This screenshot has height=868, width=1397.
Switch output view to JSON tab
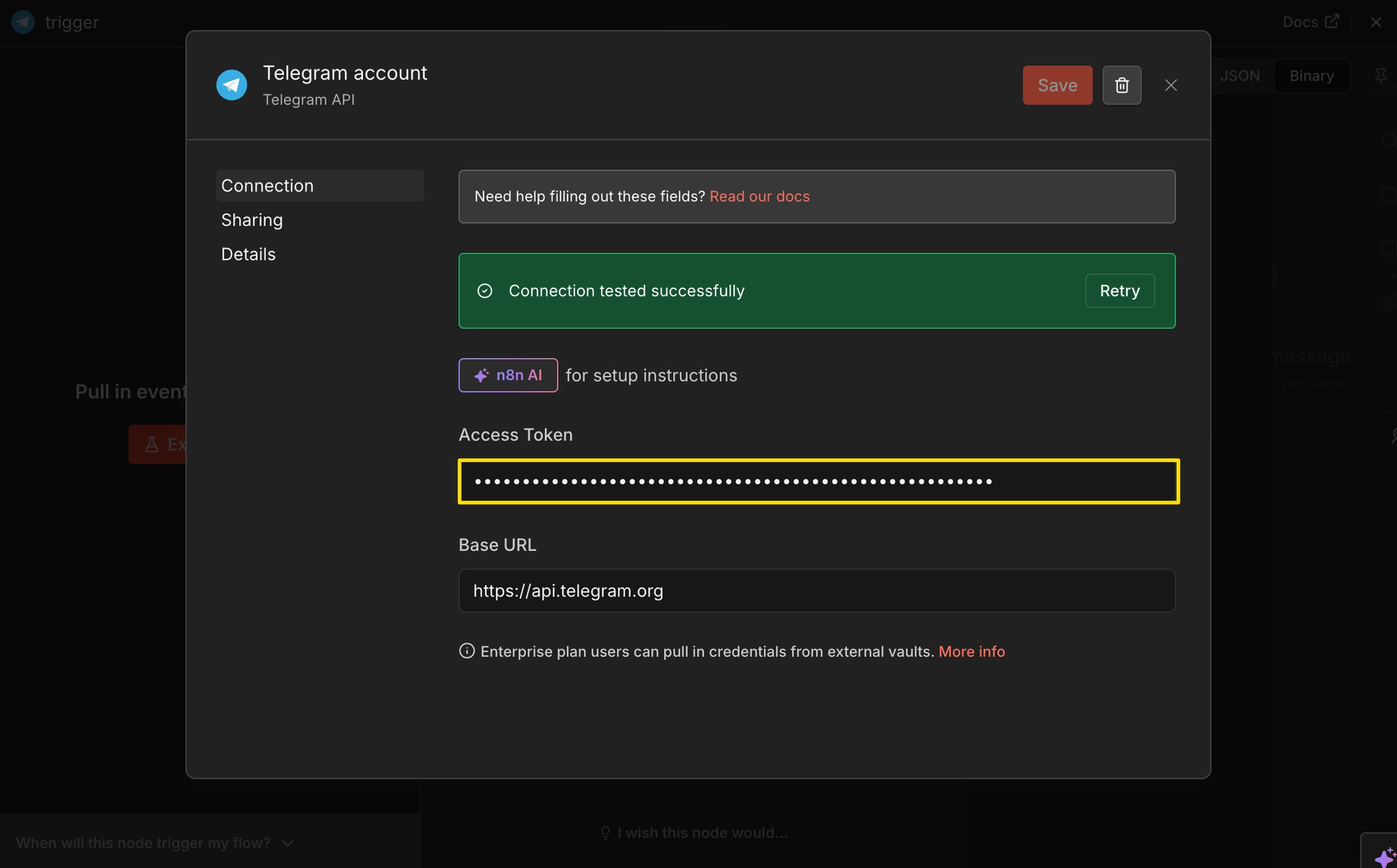tap(1239, 76)
